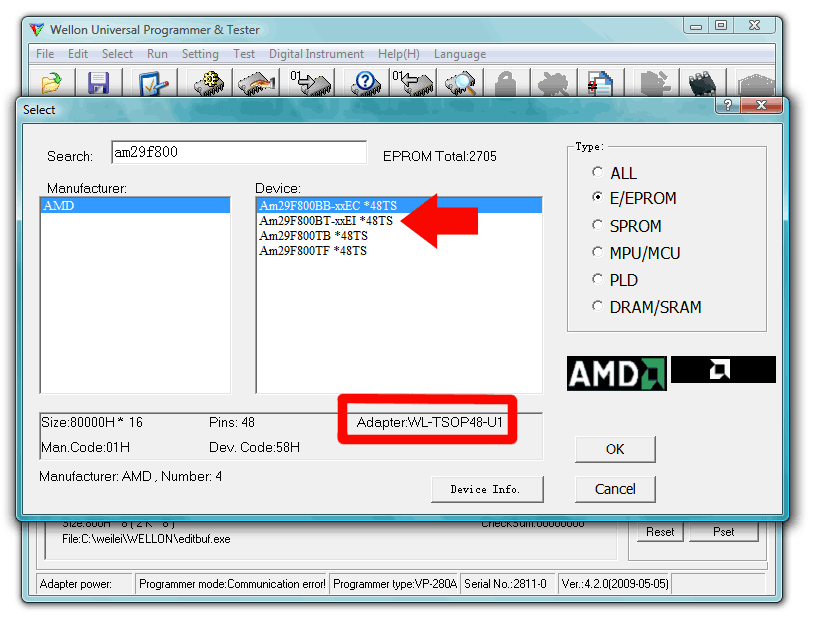Click the greyed chip with pencil icon
Image resolution: width=818 pixels, height=626 pixels.
tap(655, 83)
